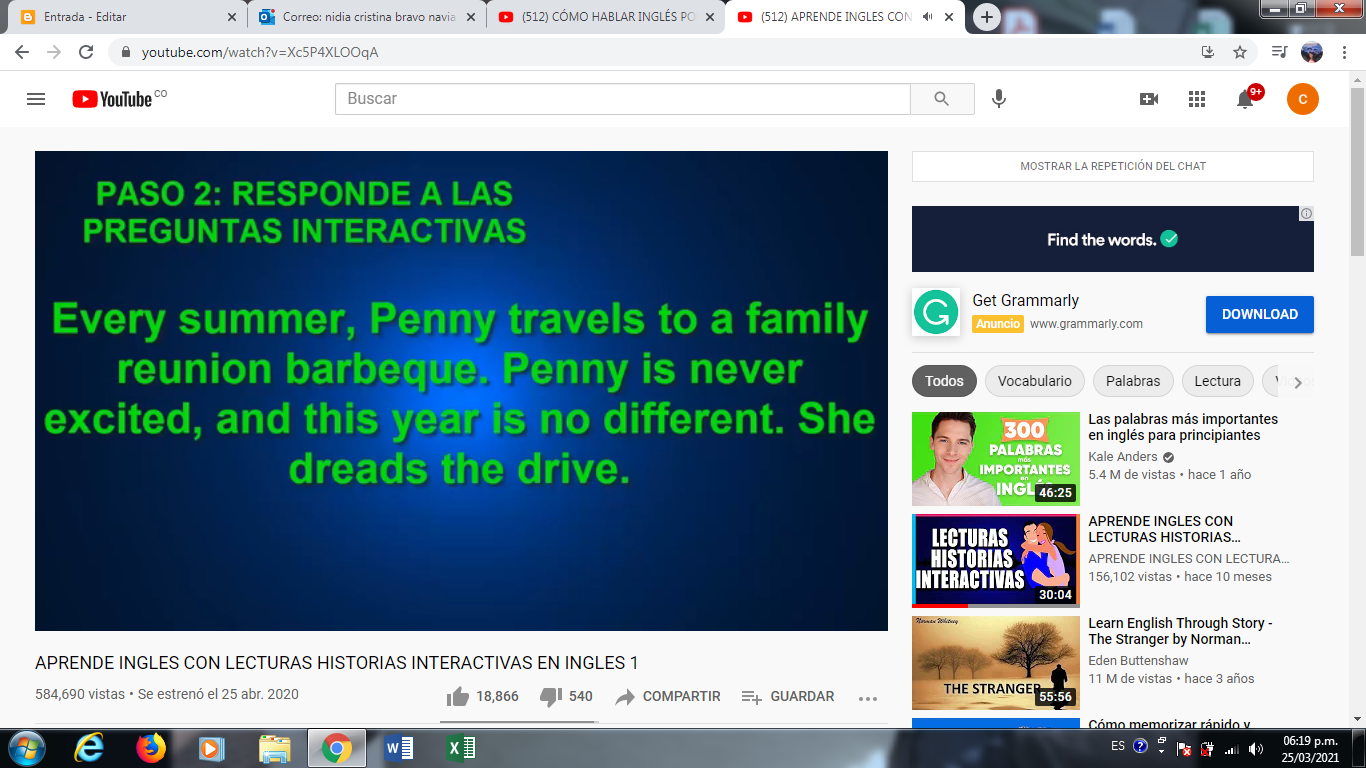Screen dimensions: 1366x768
Task: Show more filter chips with the right chevron
Action: (x=1298, y=382)
